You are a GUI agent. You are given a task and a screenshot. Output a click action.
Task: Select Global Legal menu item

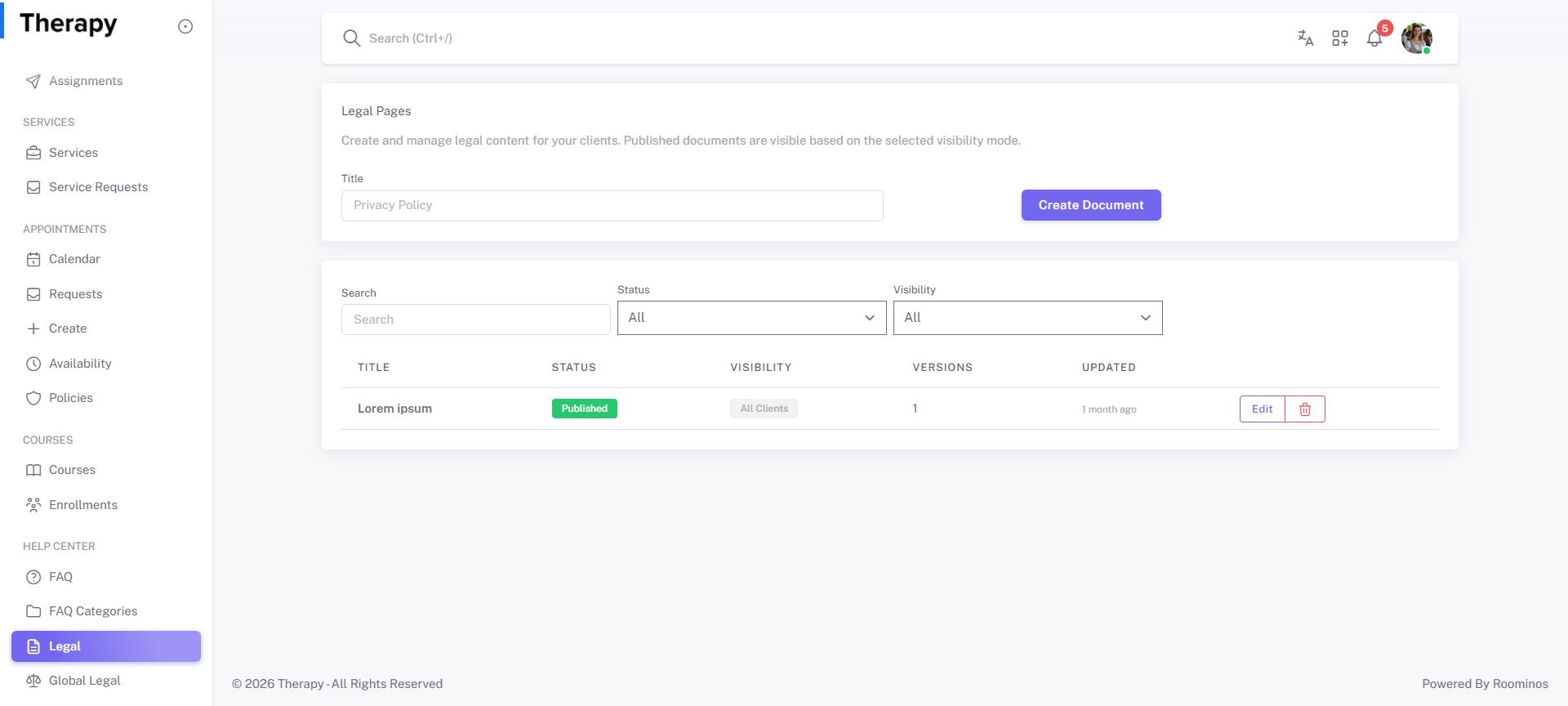pos(84,681)
